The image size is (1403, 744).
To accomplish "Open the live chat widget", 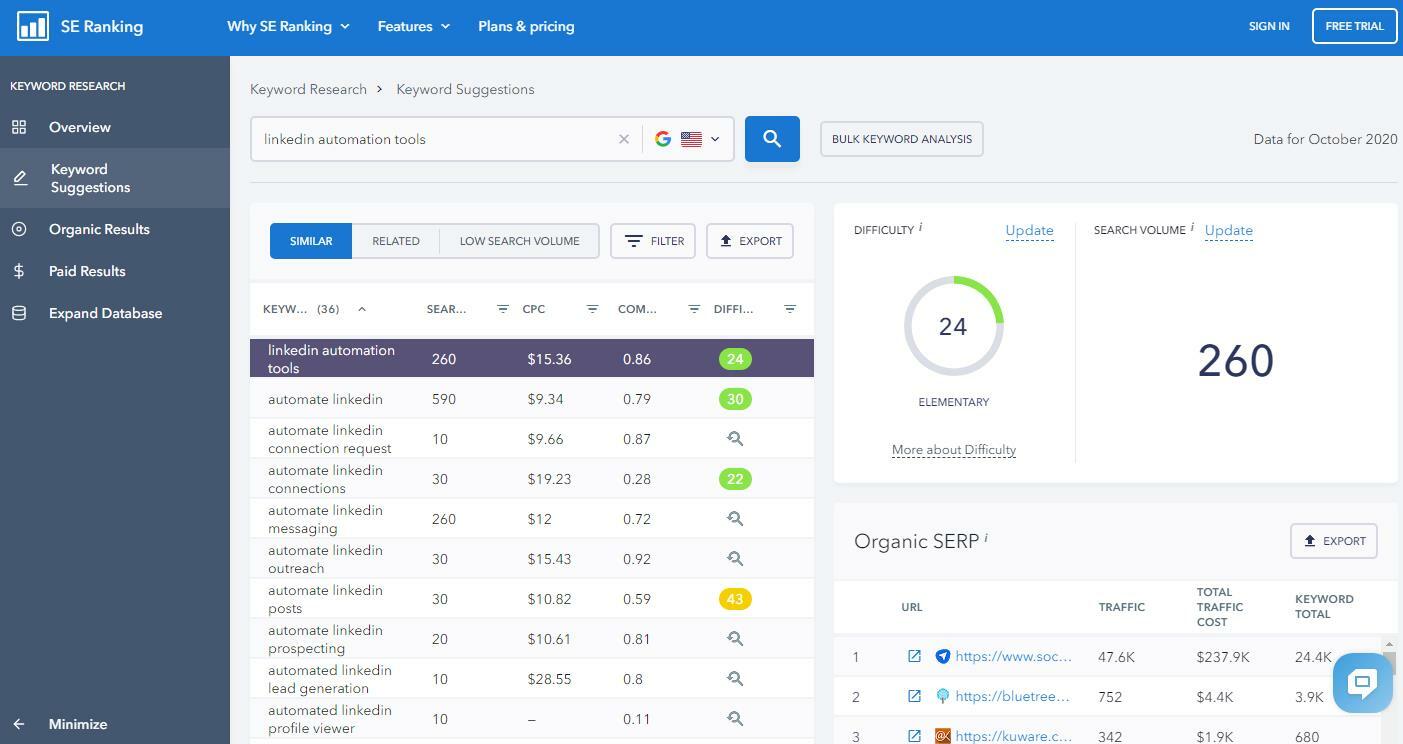I will [x=1363, y=683].
